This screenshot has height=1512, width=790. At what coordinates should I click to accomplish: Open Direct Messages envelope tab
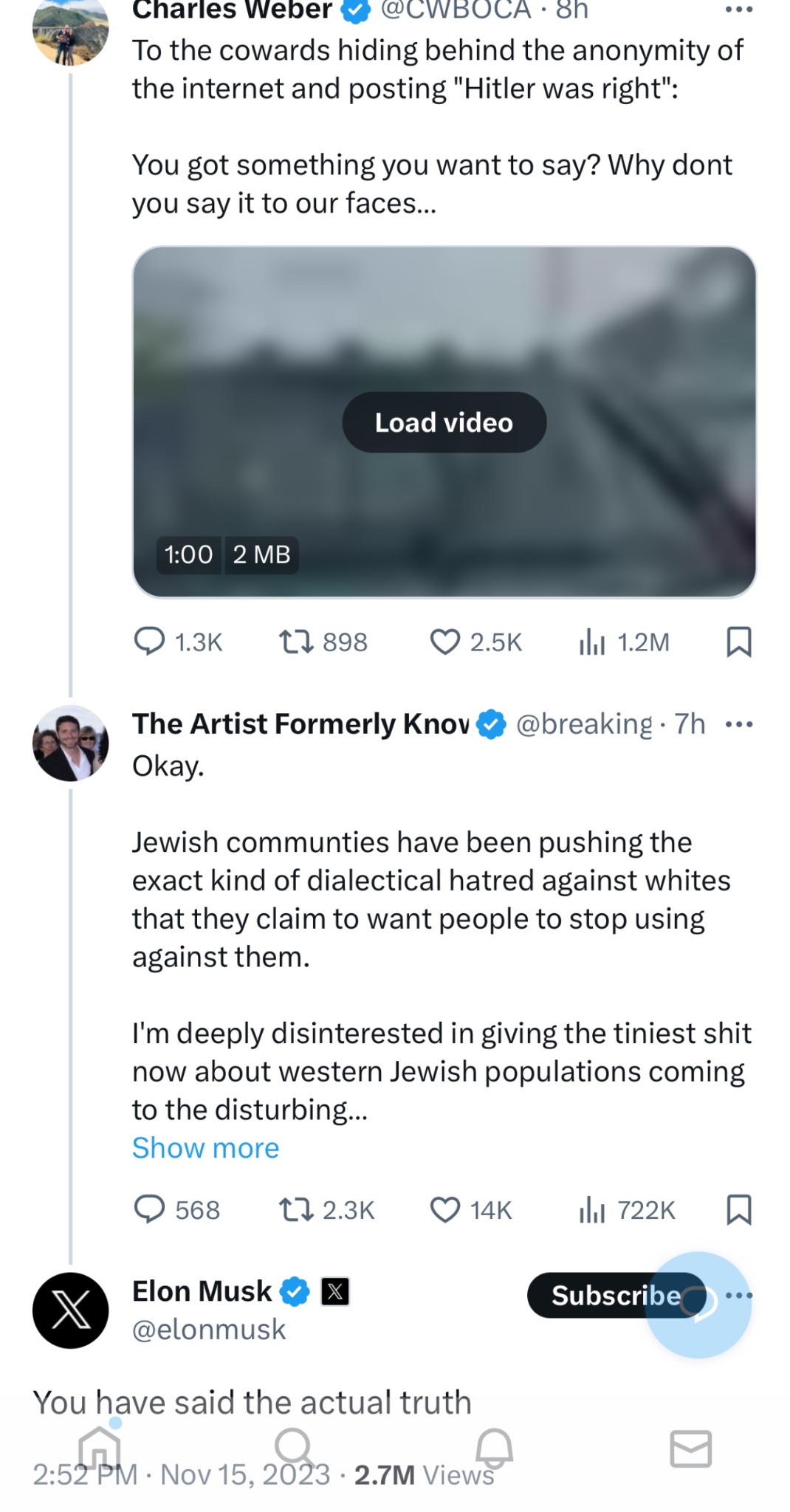tap(690, 1447)
